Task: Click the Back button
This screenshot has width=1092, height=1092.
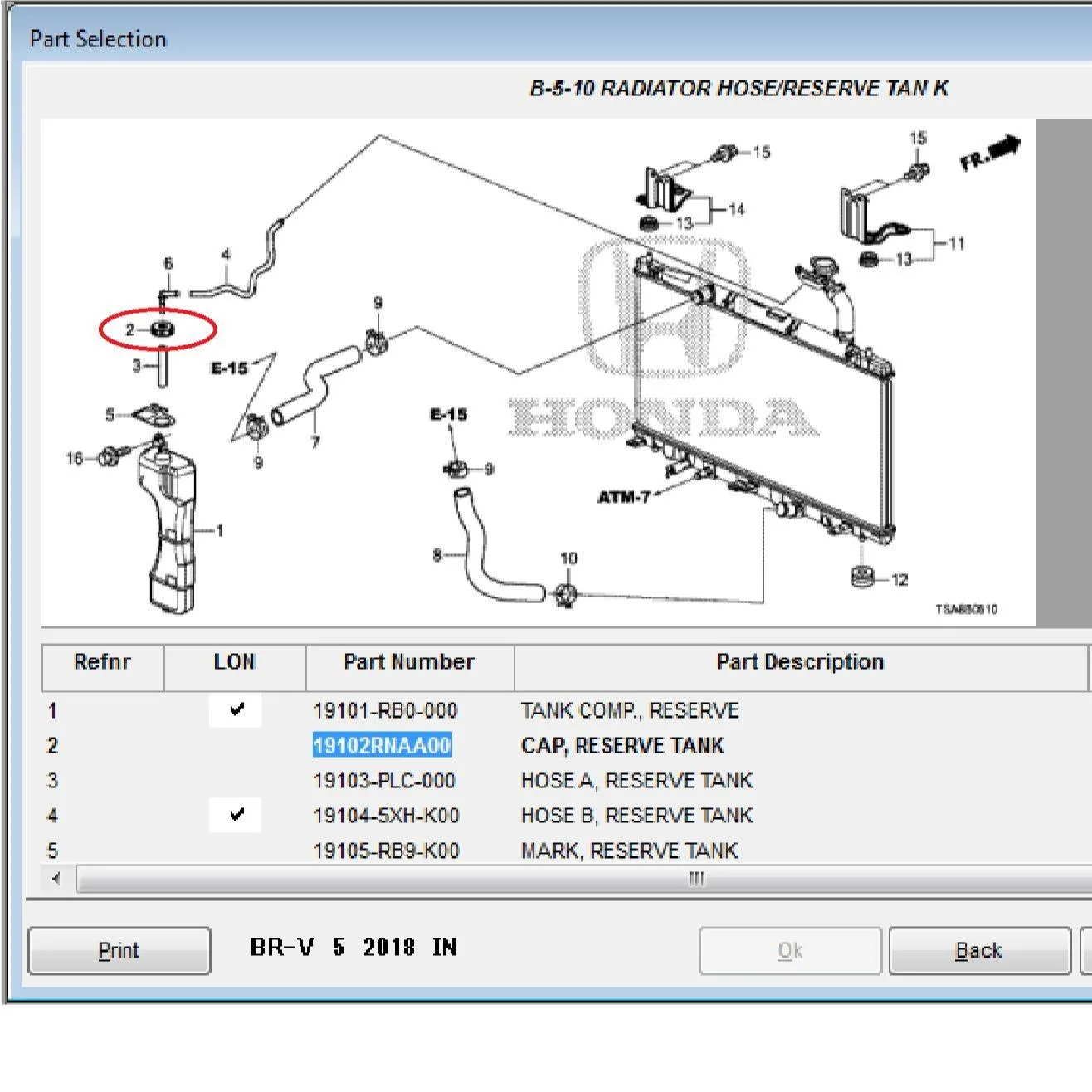Action: point(979,950)
